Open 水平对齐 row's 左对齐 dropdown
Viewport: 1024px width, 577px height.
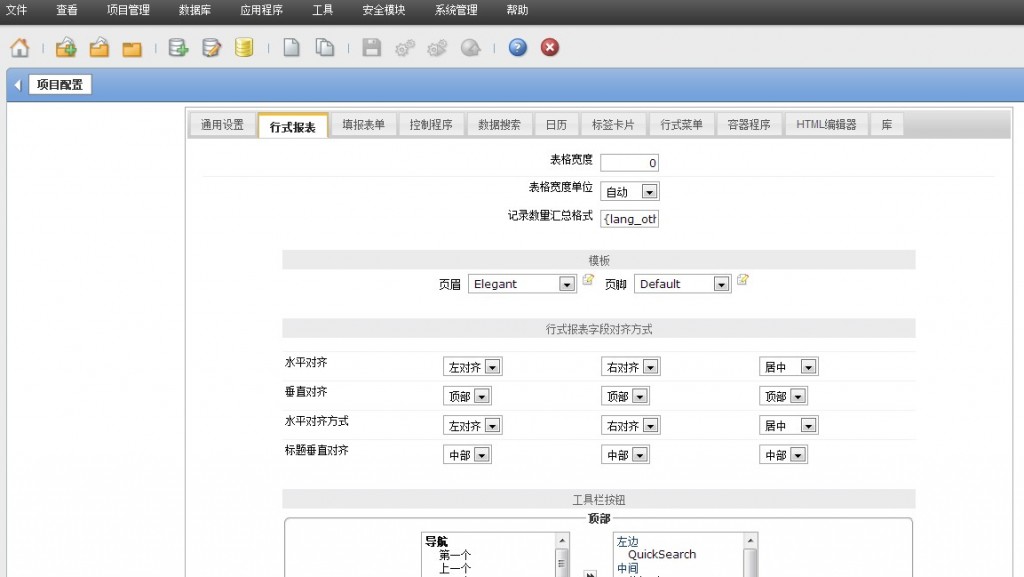click(472, 367)
